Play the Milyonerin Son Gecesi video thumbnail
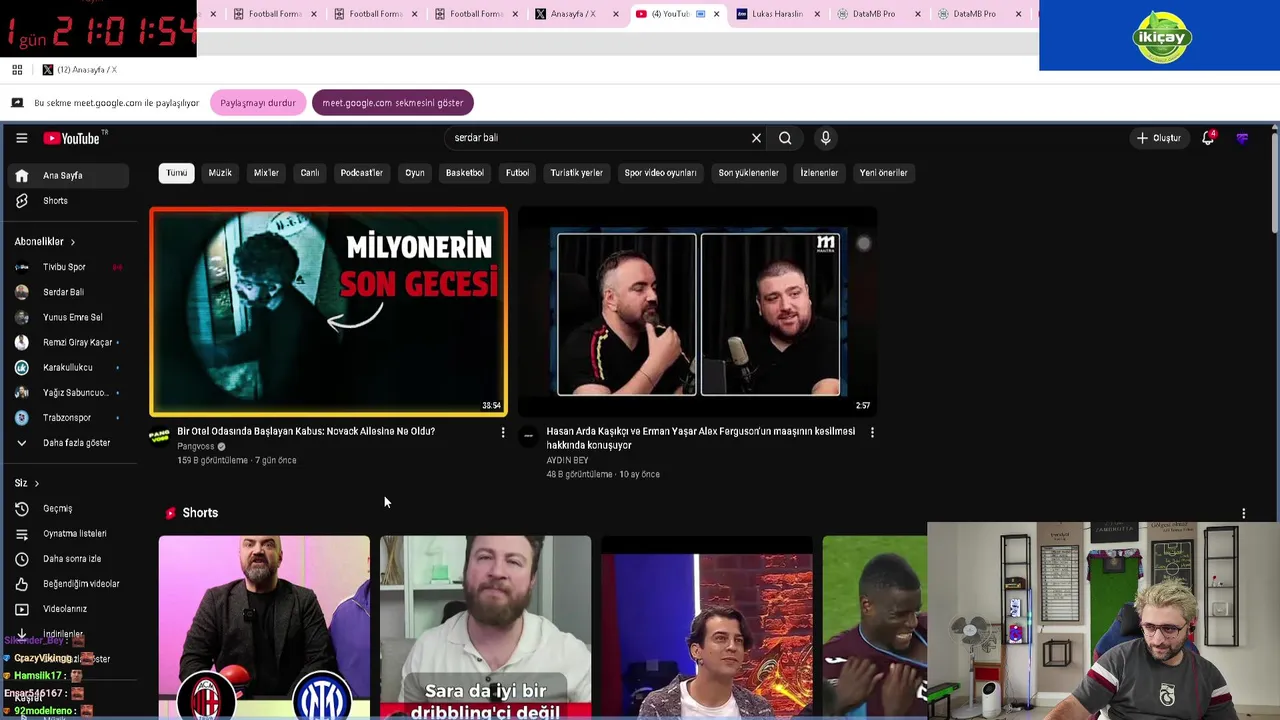Screen dimensions: 1280x720 click(x=328, y=311)
